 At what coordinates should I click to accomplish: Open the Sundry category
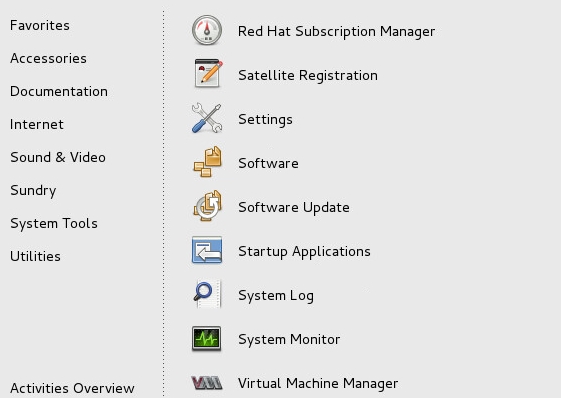click(33, 190)
